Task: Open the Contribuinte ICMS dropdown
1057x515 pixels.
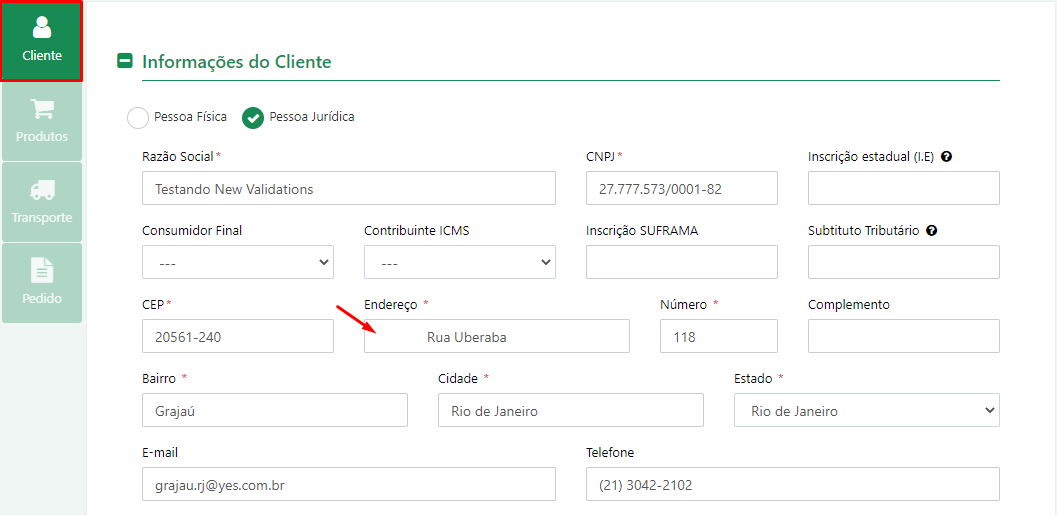Action: click(460, 262)
